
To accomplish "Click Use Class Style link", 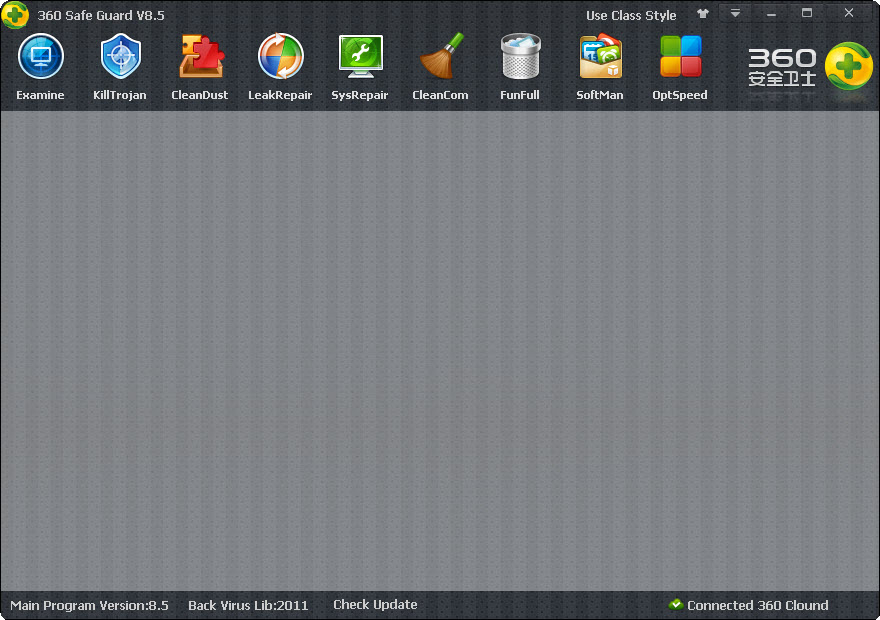I will pyautogui.click(x=631, y=15).
